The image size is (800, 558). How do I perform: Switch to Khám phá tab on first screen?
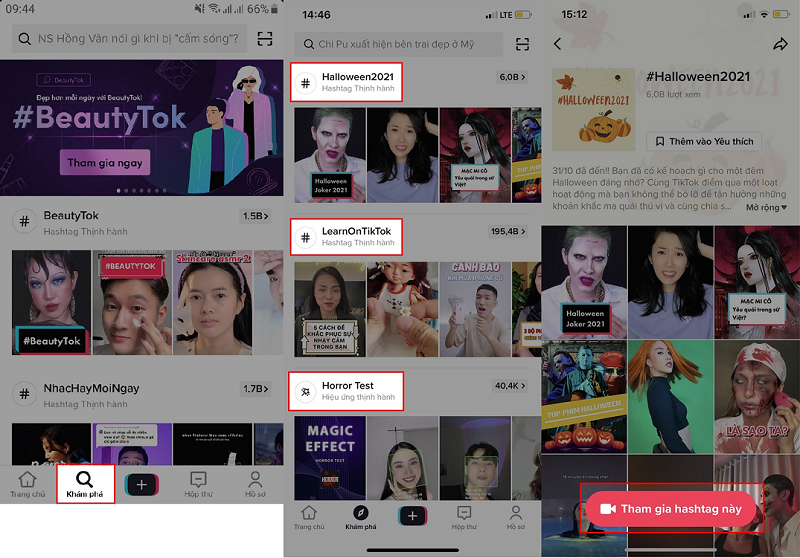coord(85,485)
